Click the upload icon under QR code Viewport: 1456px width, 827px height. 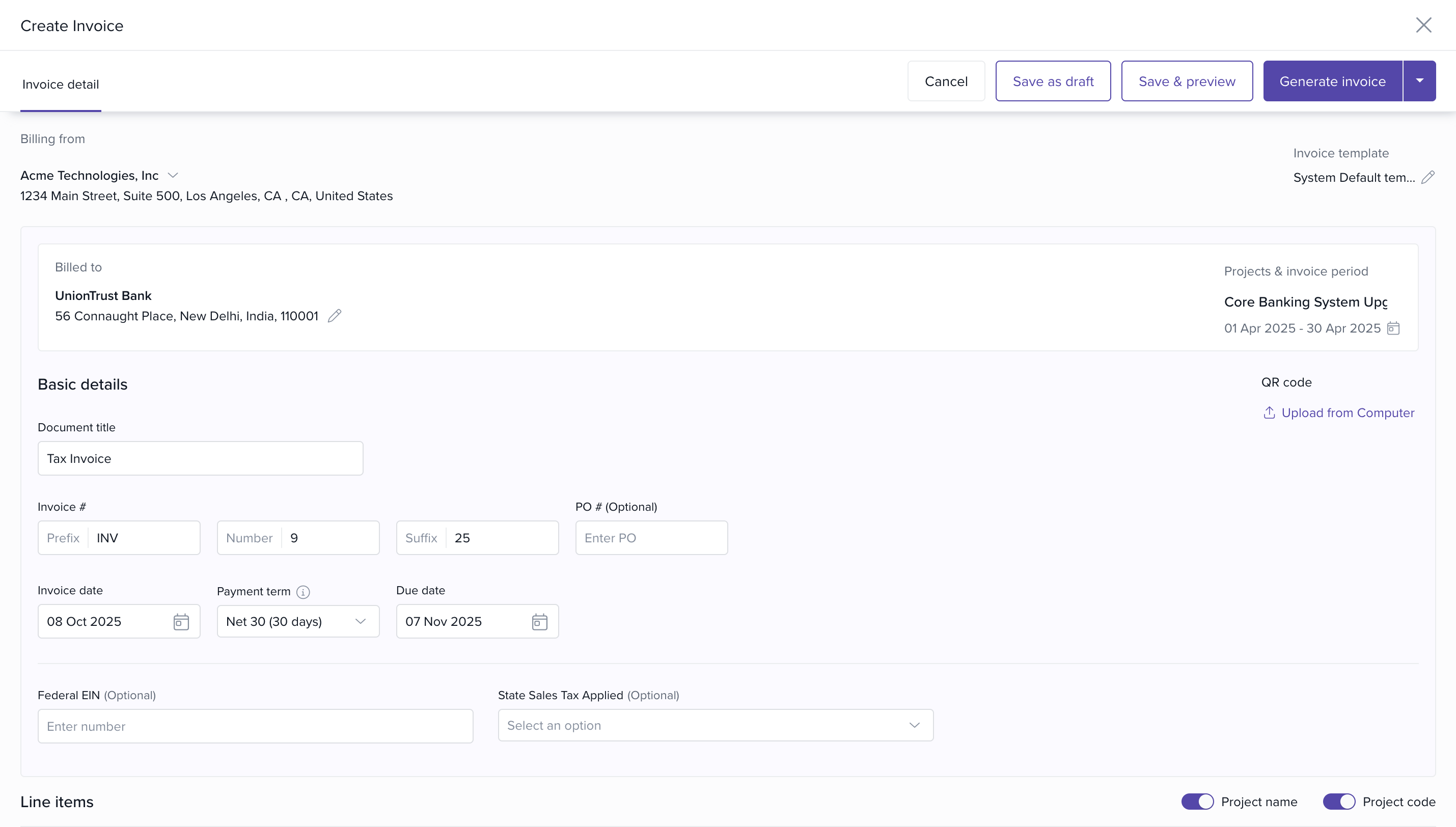click(x=1269, y=413)
